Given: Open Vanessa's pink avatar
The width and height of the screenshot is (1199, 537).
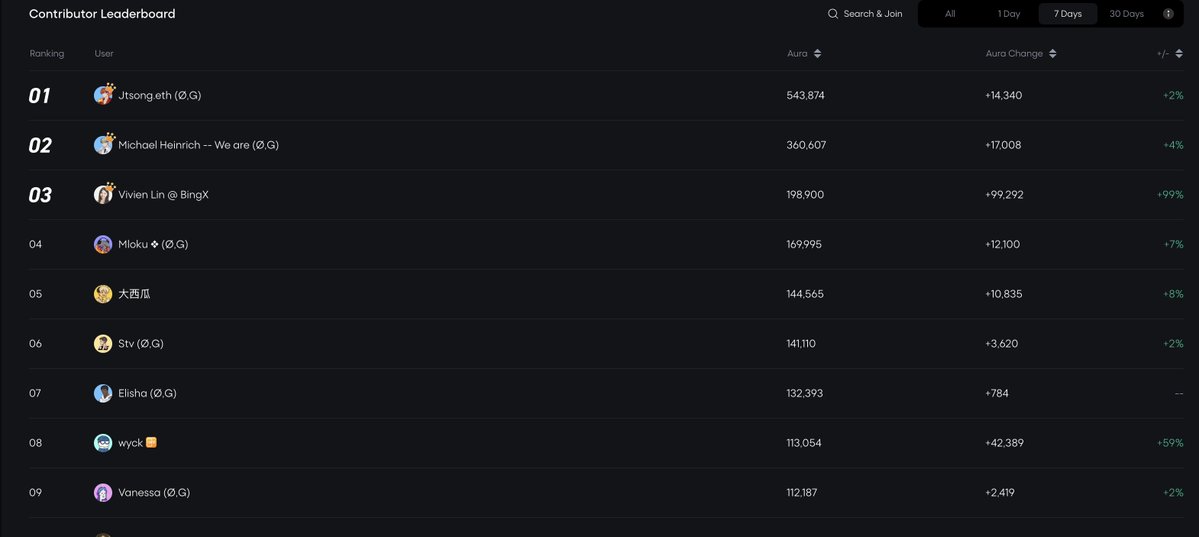Looking at the screenshot, I should (x=103, y=493).
